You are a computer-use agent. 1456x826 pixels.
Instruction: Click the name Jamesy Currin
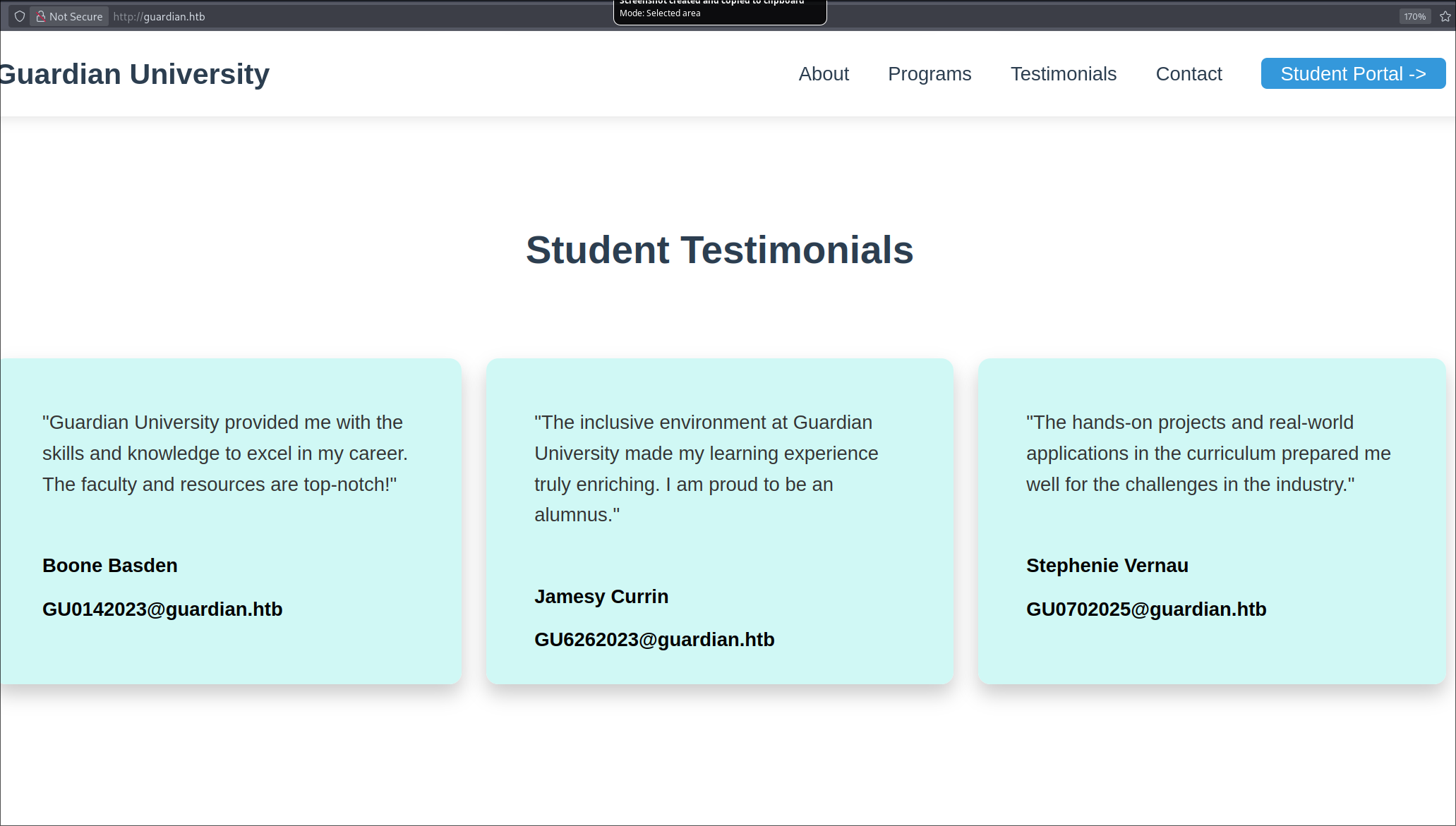(x=601, y=597)
